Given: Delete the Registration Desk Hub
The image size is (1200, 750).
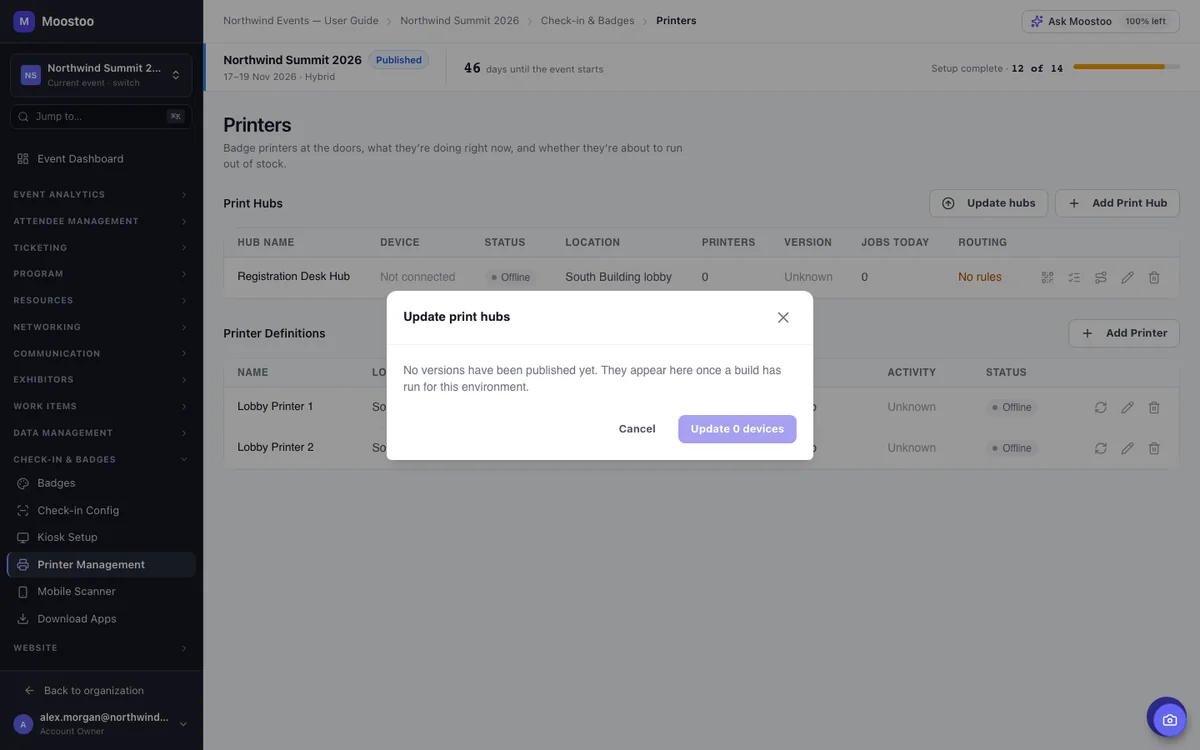Looking at the screenshot, I should pyautogui.click(x=1154, y=277).
